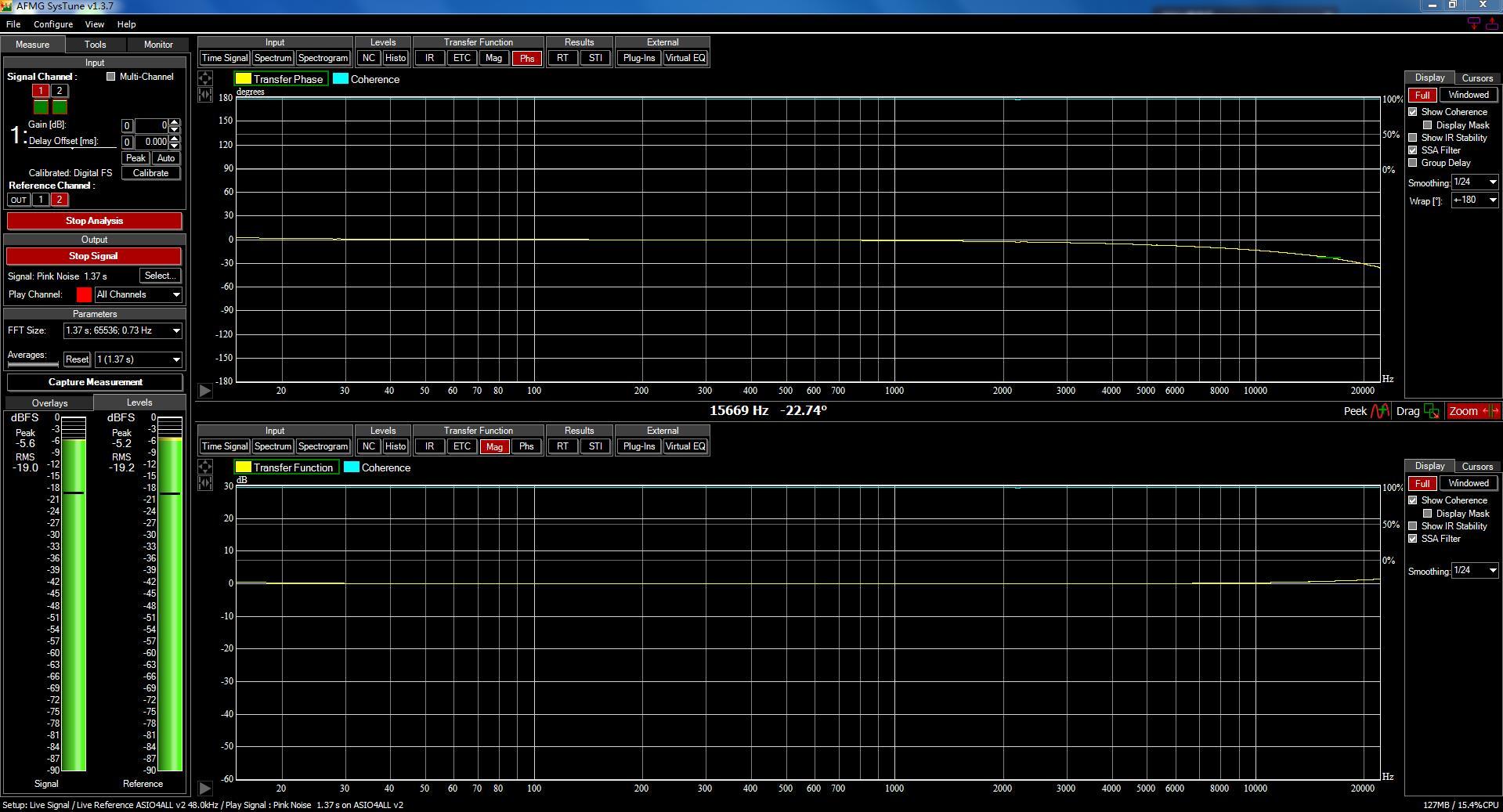Click the Delay Offset ms input field

coord(154,142)
